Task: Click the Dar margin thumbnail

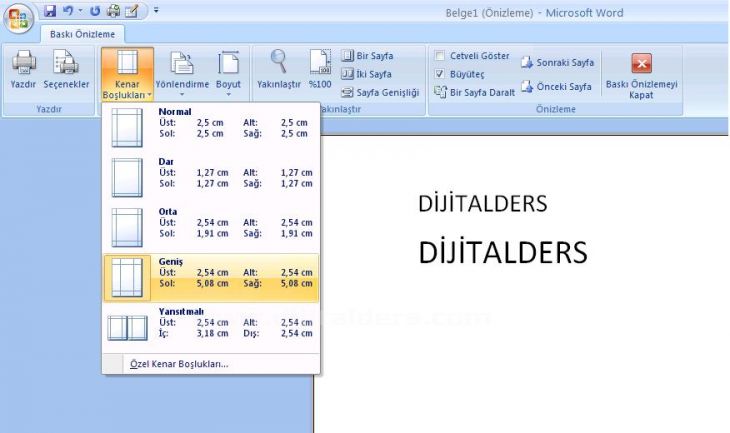Action: [127, 177]
